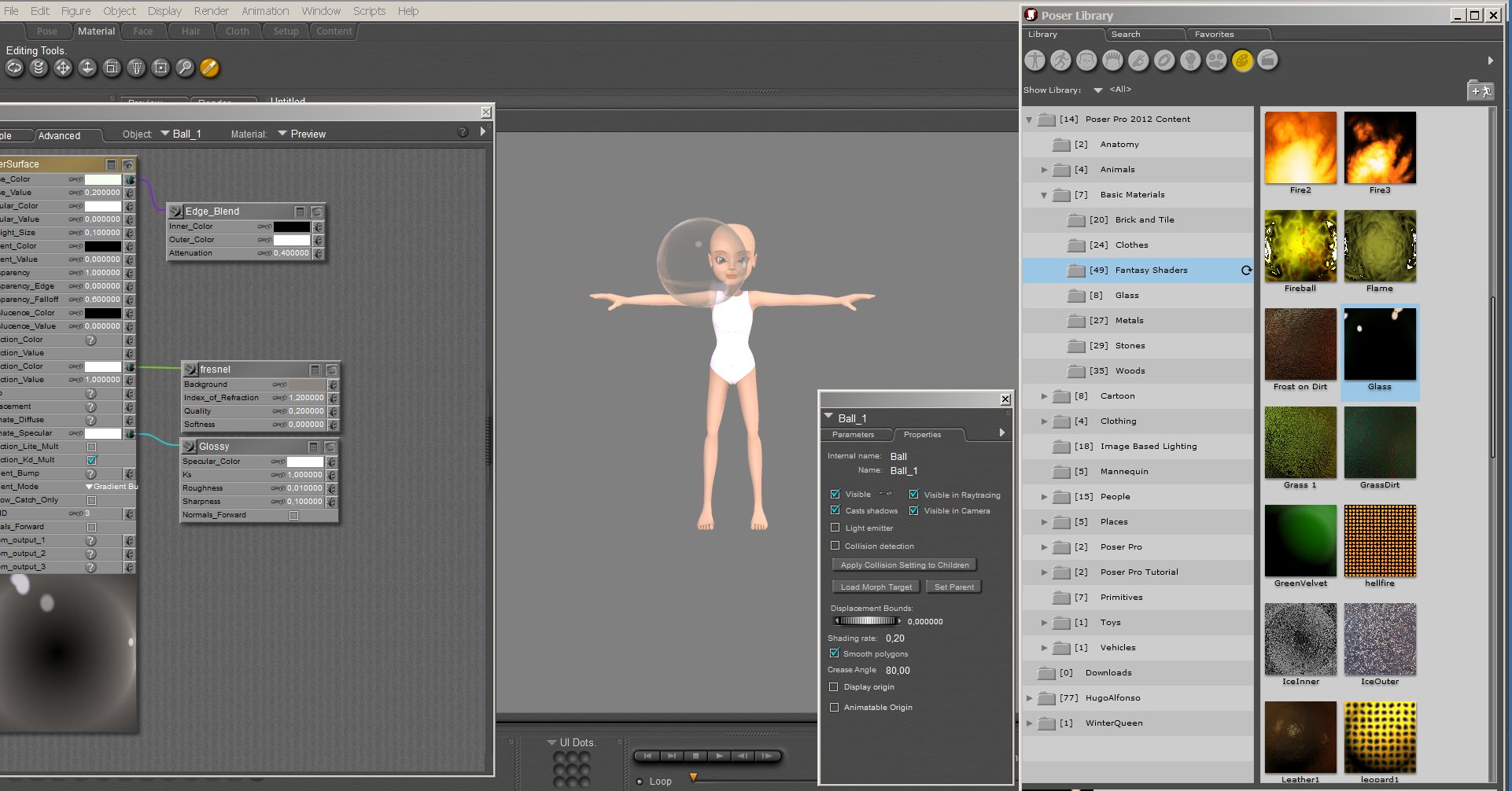The height and width of the screenshot is (791, 1512).
Task: Click the add-to-library folder icon
Action: click(1480, 91)
